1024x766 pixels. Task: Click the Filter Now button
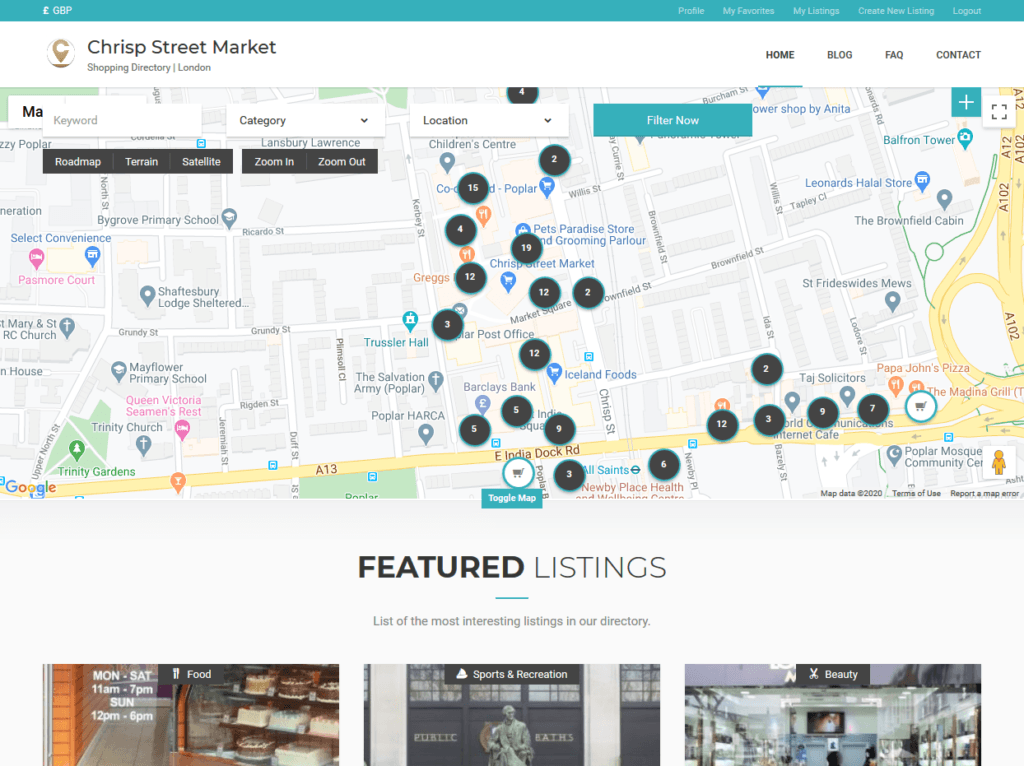tap(672, 120)
